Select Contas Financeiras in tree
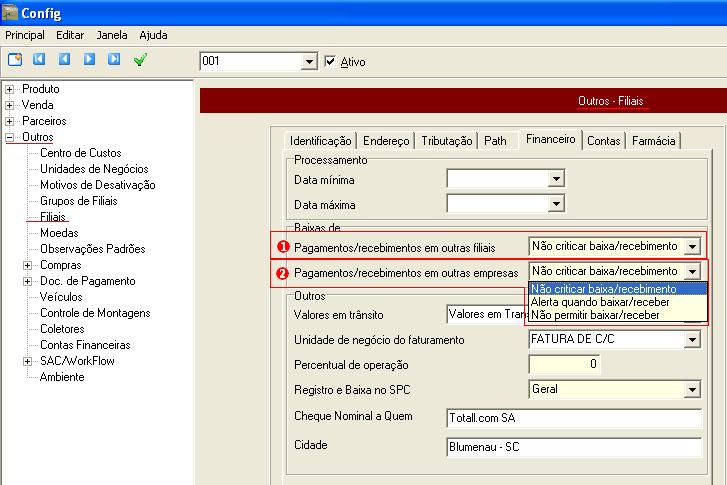Screen dimensions: 727x485 click(85, 345)
